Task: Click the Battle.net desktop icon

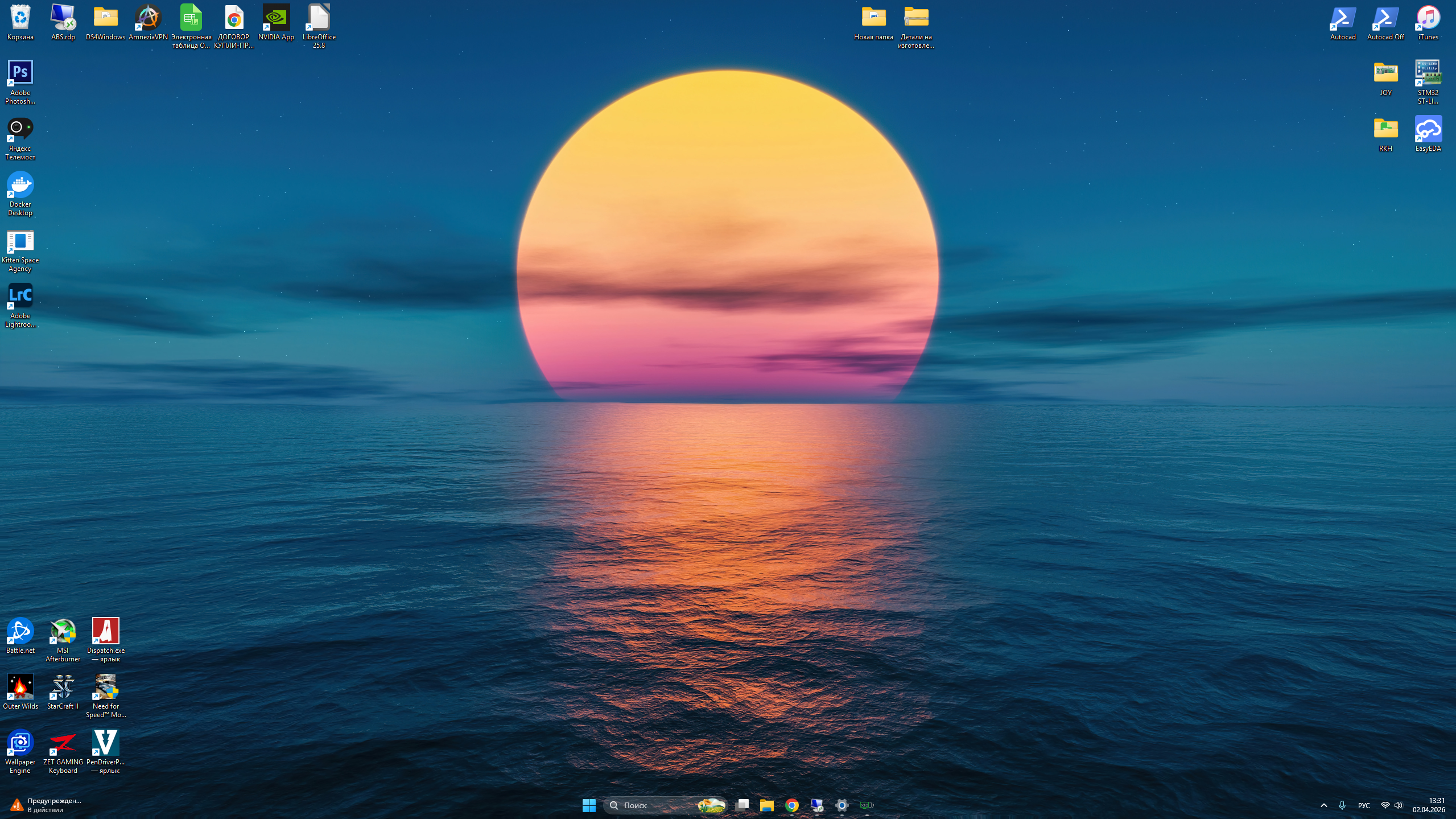Action: pos(20,631)
